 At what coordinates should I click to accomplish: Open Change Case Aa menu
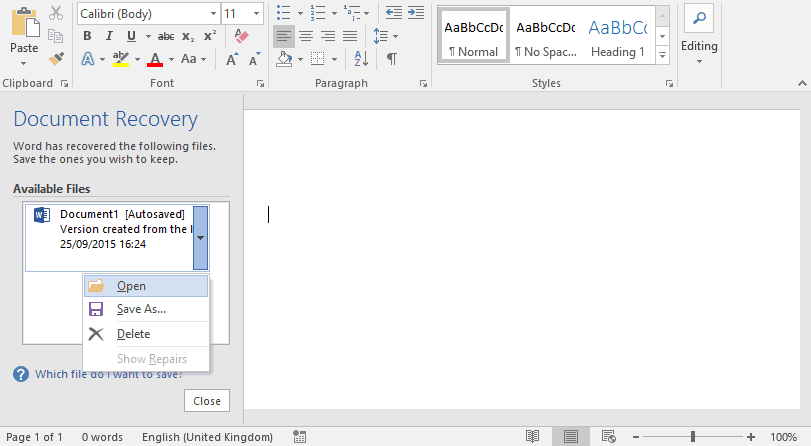pyautogui.click(x=189, y=59)
